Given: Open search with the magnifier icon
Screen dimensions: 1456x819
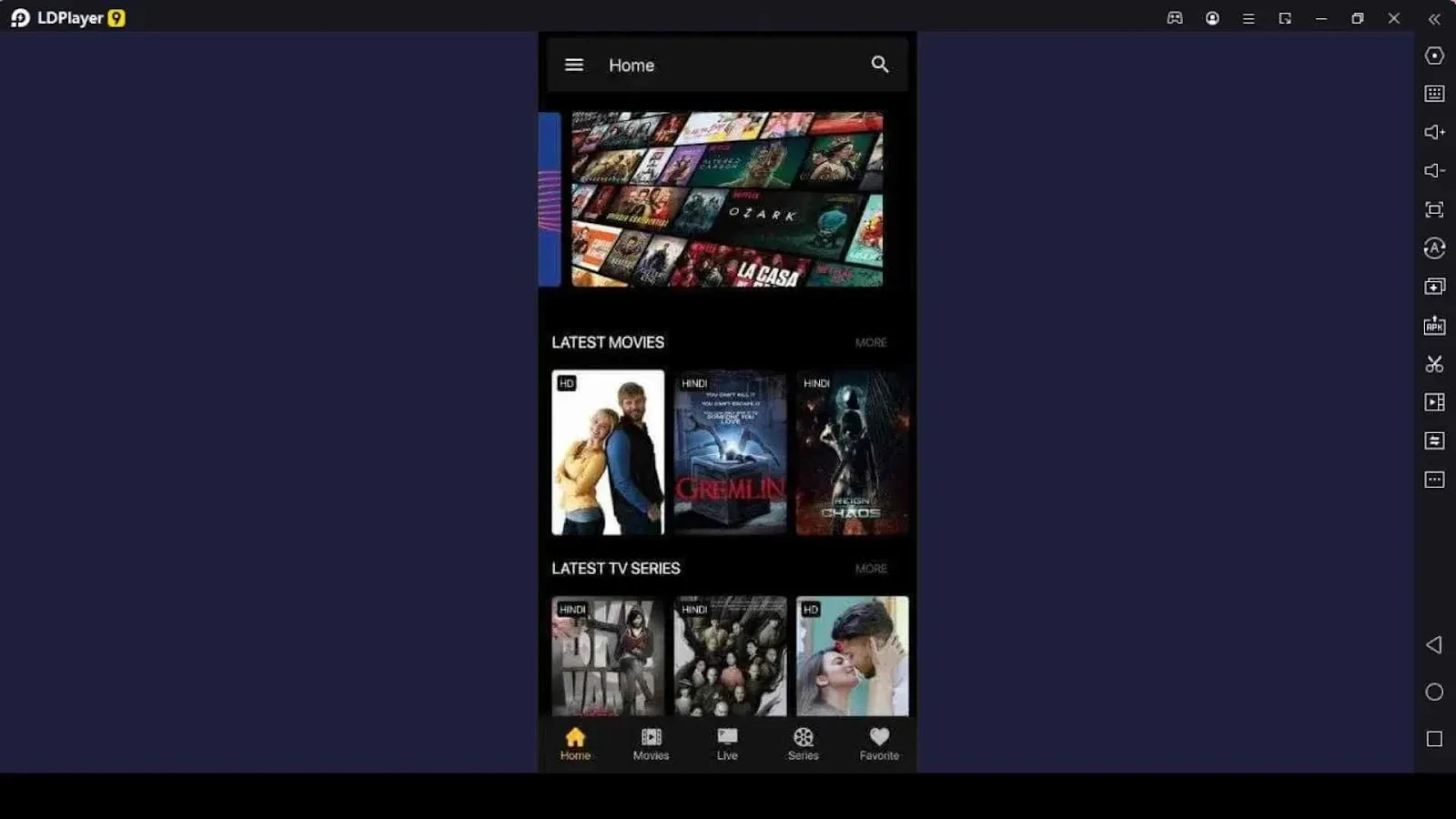Looking at the screenshot, I should pos(879,65).
